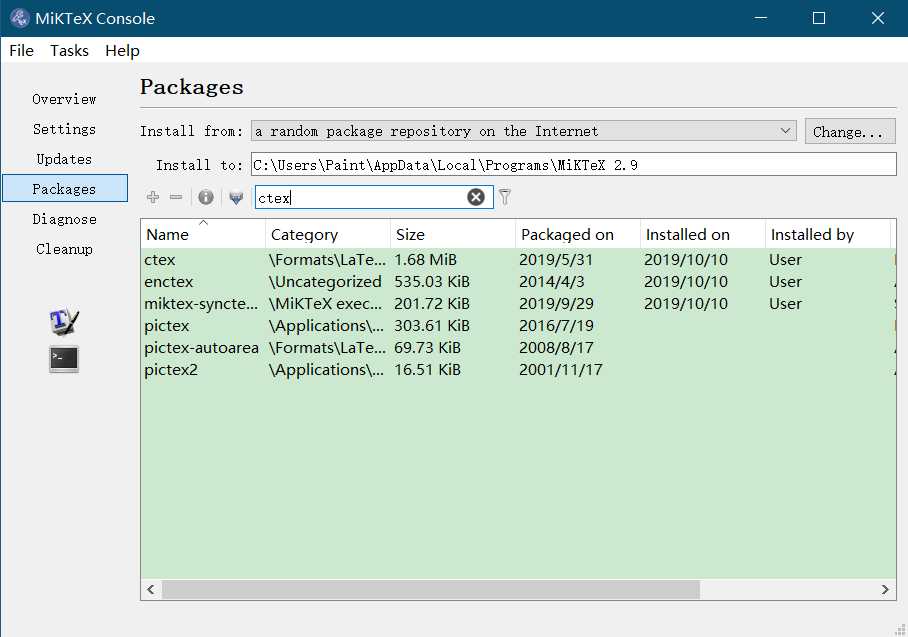Viewport: 908px width, 637px height.
Task: Click the install package plus icon
Action: pyautogui.click(x=153, y=197)
